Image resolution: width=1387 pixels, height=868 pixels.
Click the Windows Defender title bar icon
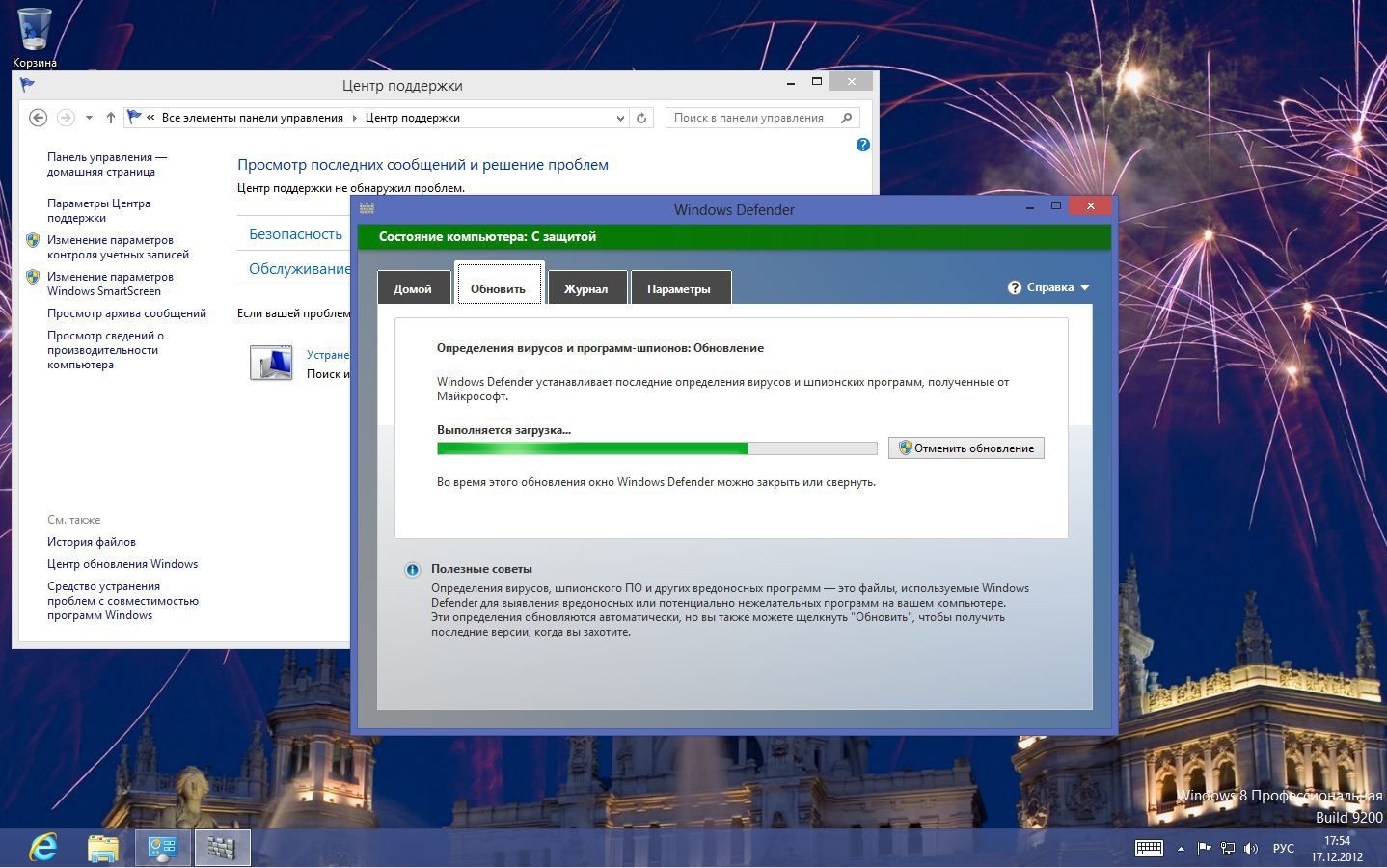pos(367,207)
